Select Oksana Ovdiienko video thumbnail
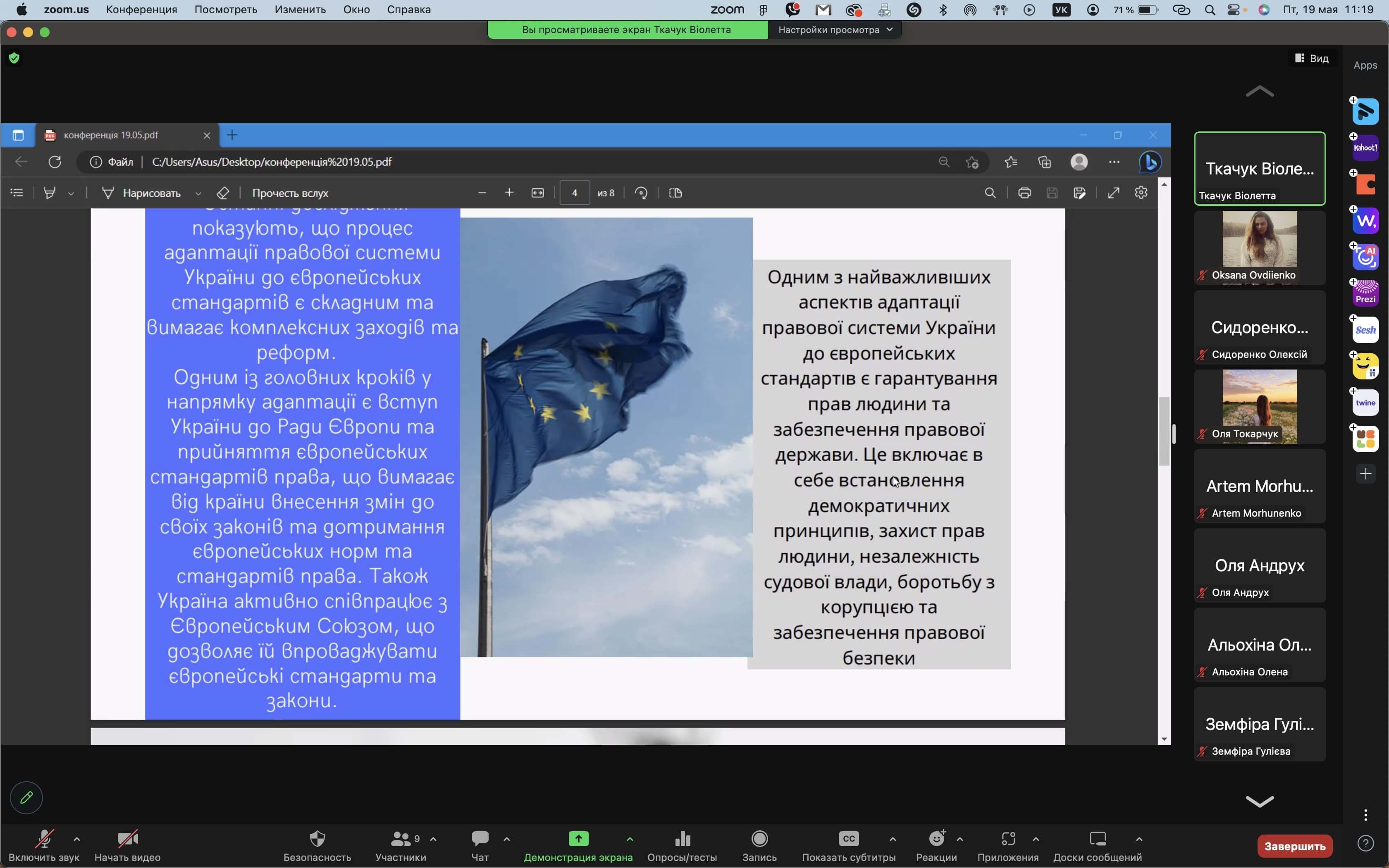 1259,248
